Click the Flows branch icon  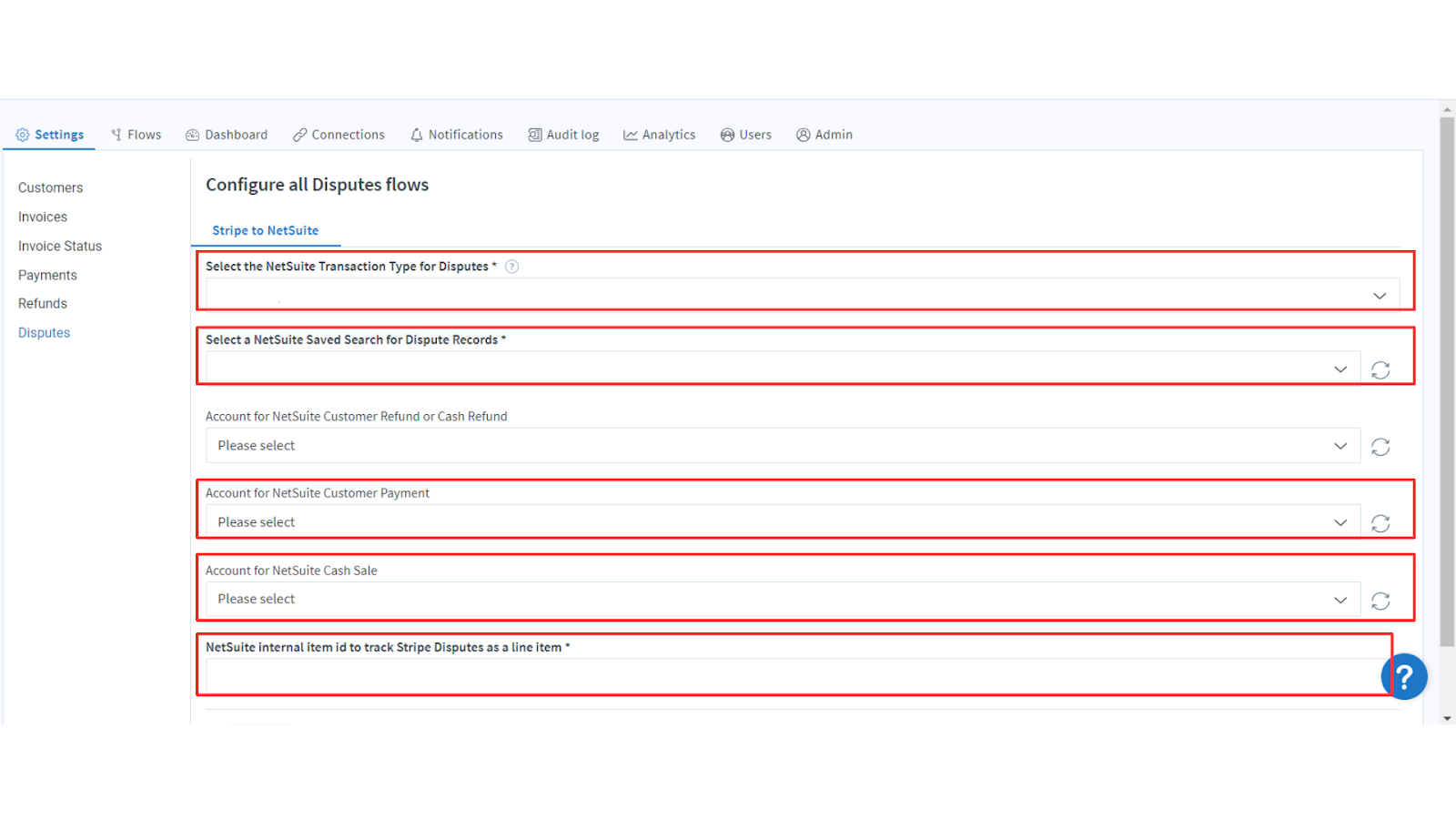[x=116, y=135]
